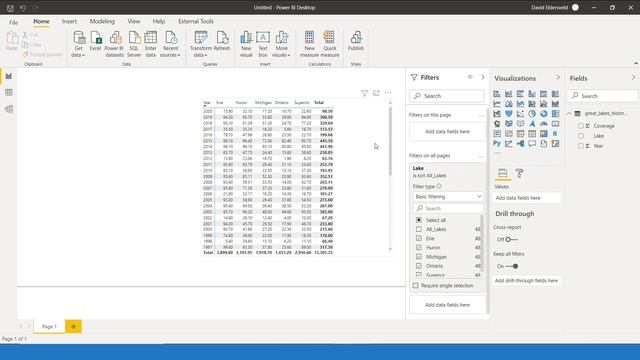Select the Pie chart visualization

coord(532,113)
